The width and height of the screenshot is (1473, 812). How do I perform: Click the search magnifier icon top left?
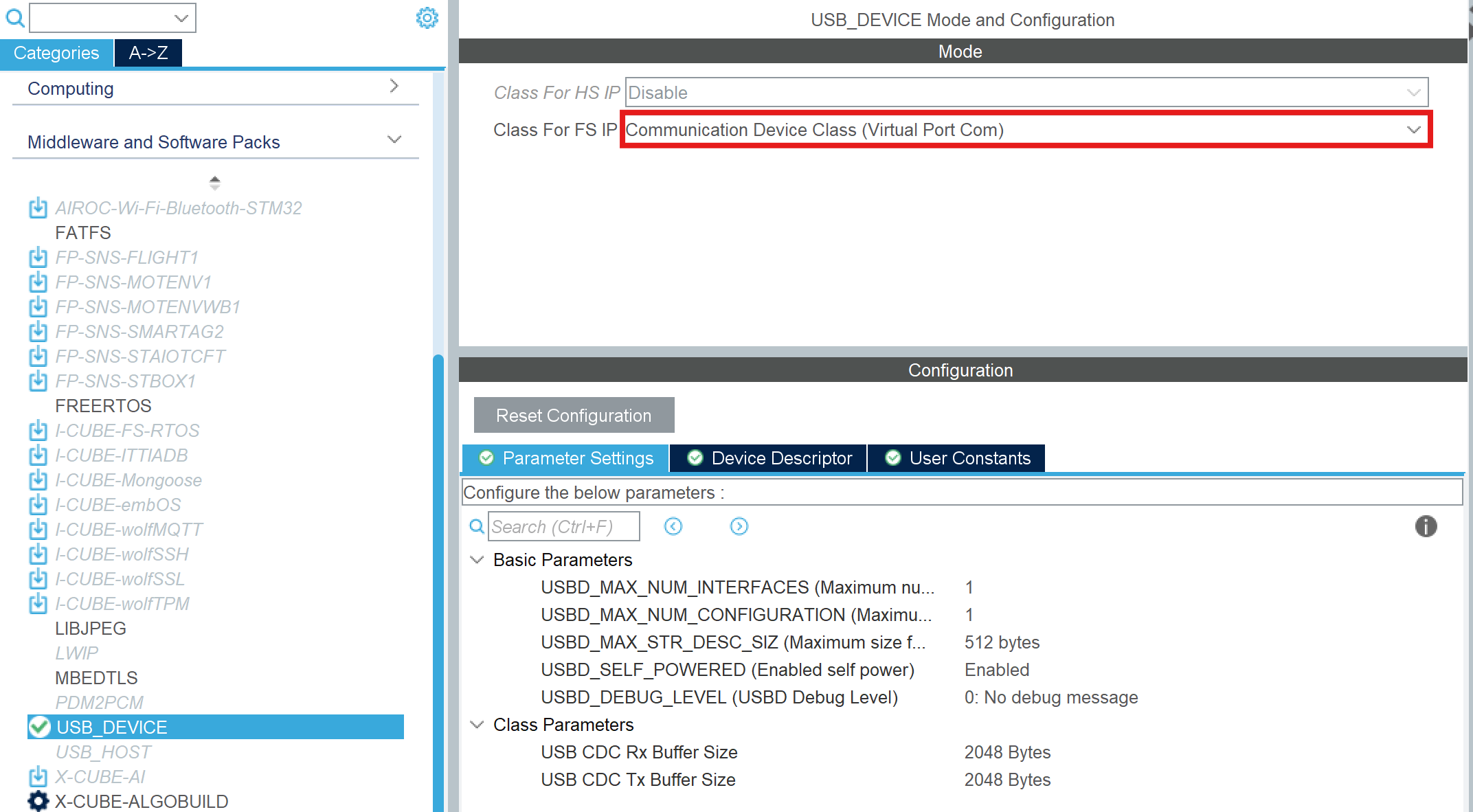tap(14, 18)
